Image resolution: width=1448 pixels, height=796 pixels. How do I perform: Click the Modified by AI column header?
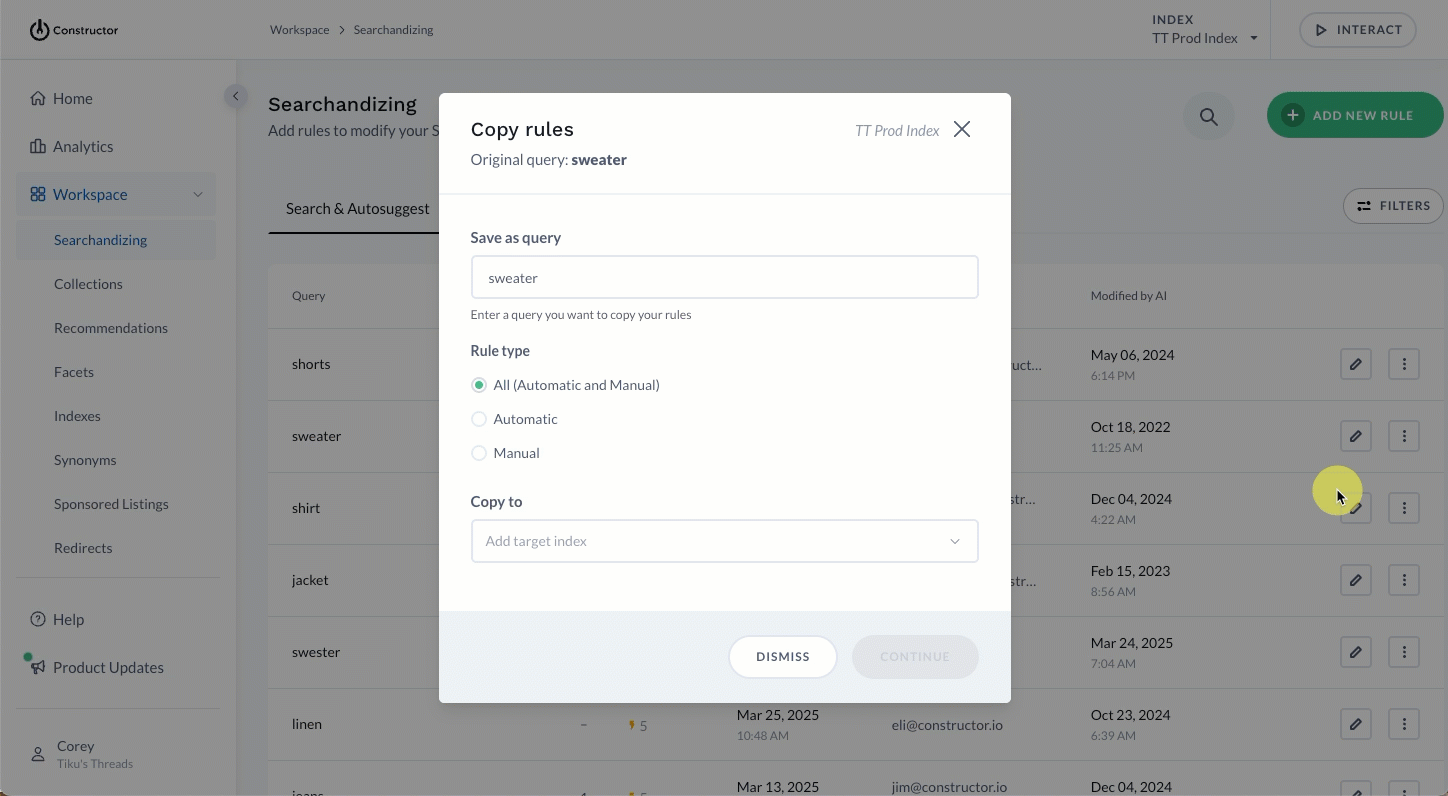1128,296
